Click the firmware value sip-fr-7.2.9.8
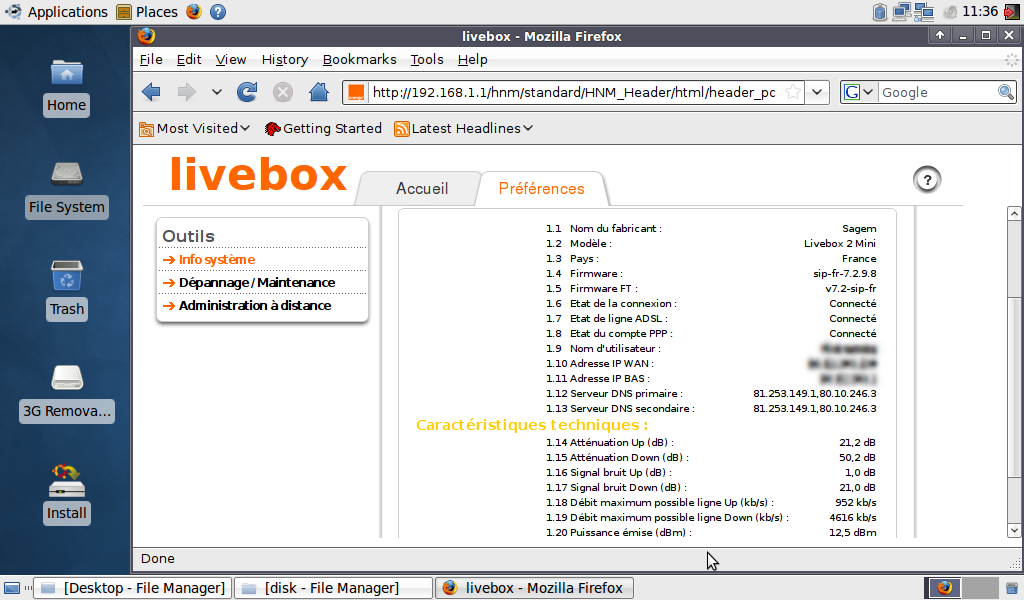This screenshot has width=1024, height=600. pyautogui.click(x=844, y=274)
